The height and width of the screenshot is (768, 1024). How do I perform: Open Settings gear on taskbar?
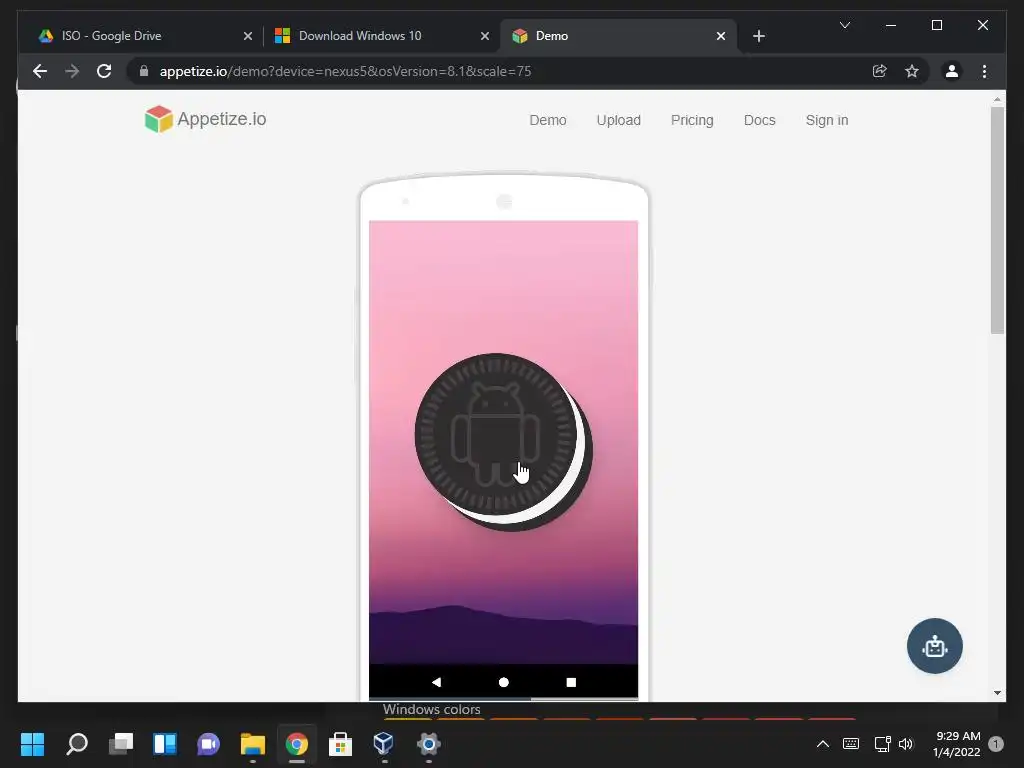[428, 744]
